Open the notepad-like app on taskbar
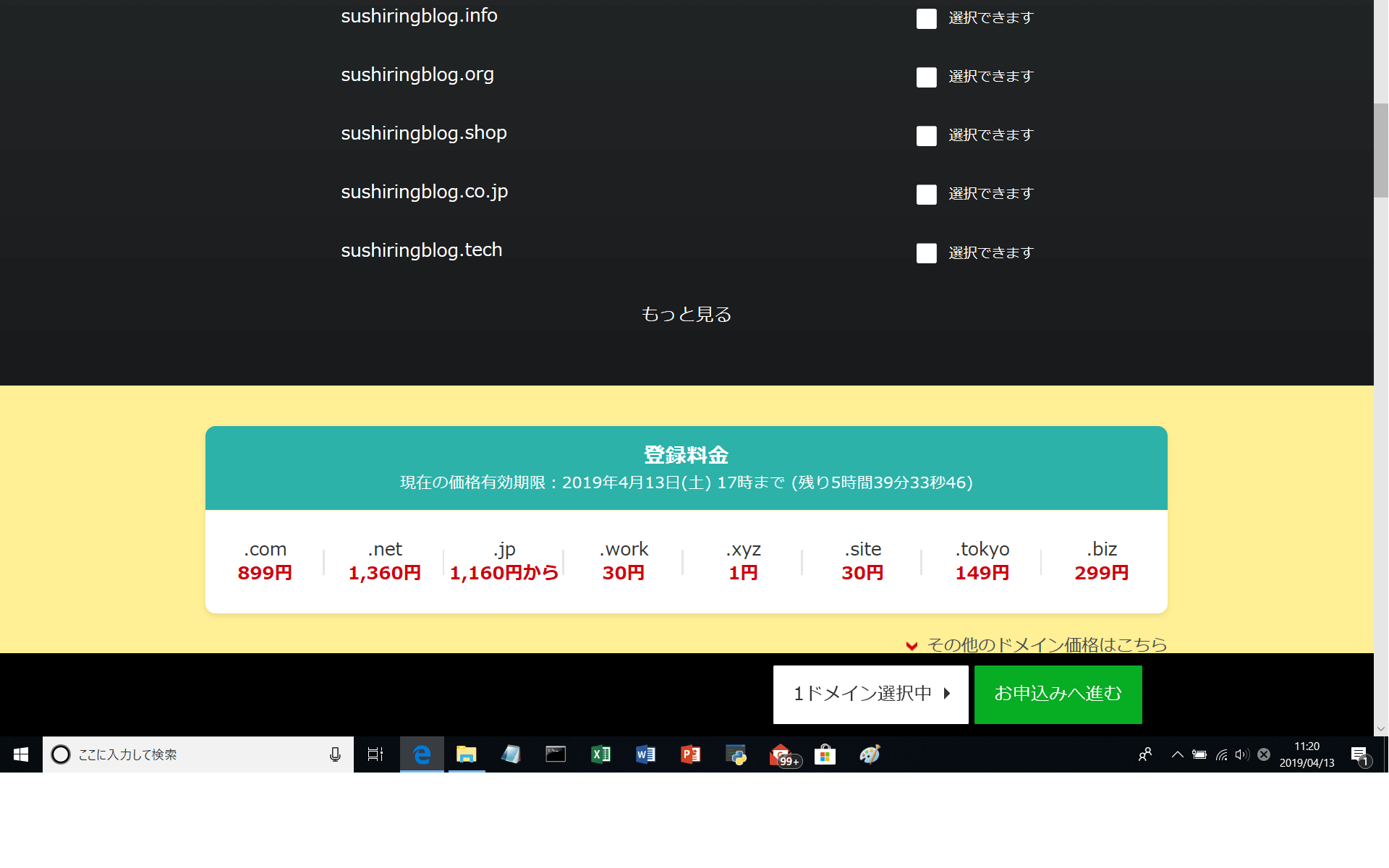The height and width of the screenshot is (868, 1389). 511,754
